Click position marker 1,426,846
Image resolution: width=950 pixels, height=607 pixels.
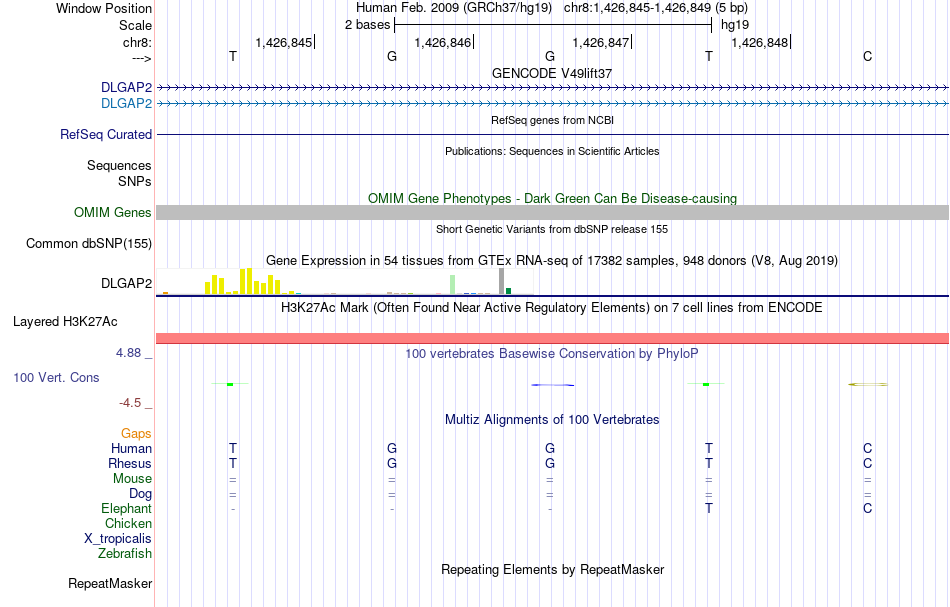(x=443, y=42)
